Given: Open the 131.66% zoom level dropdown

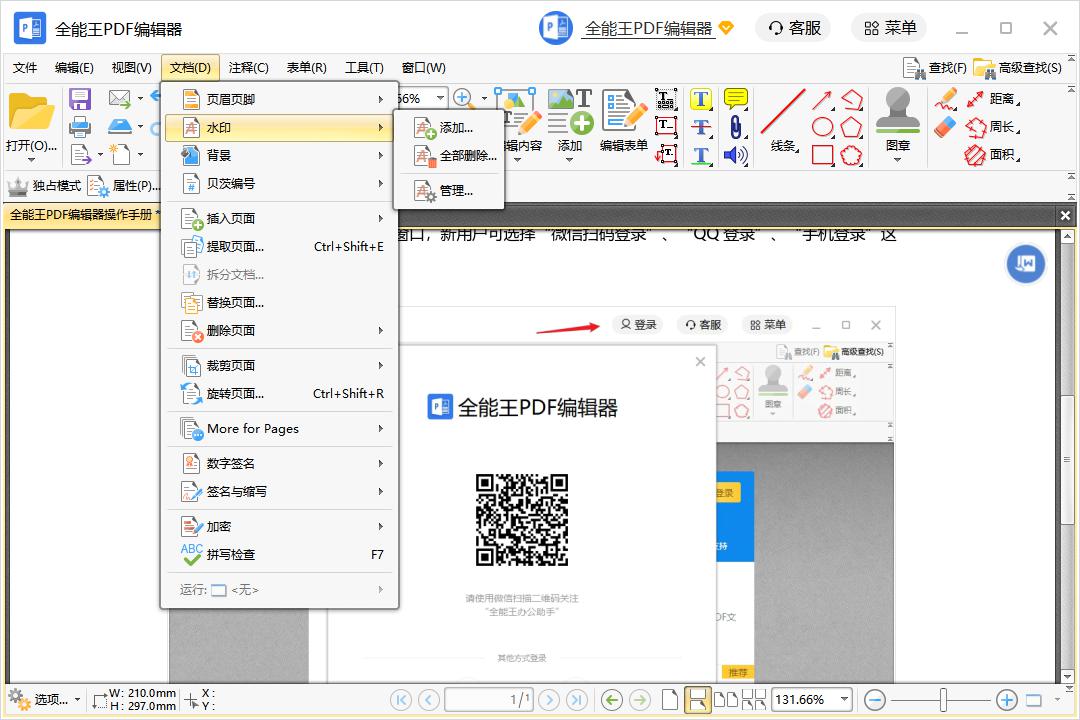Looking at the screenshot, I should click(845, 700).
